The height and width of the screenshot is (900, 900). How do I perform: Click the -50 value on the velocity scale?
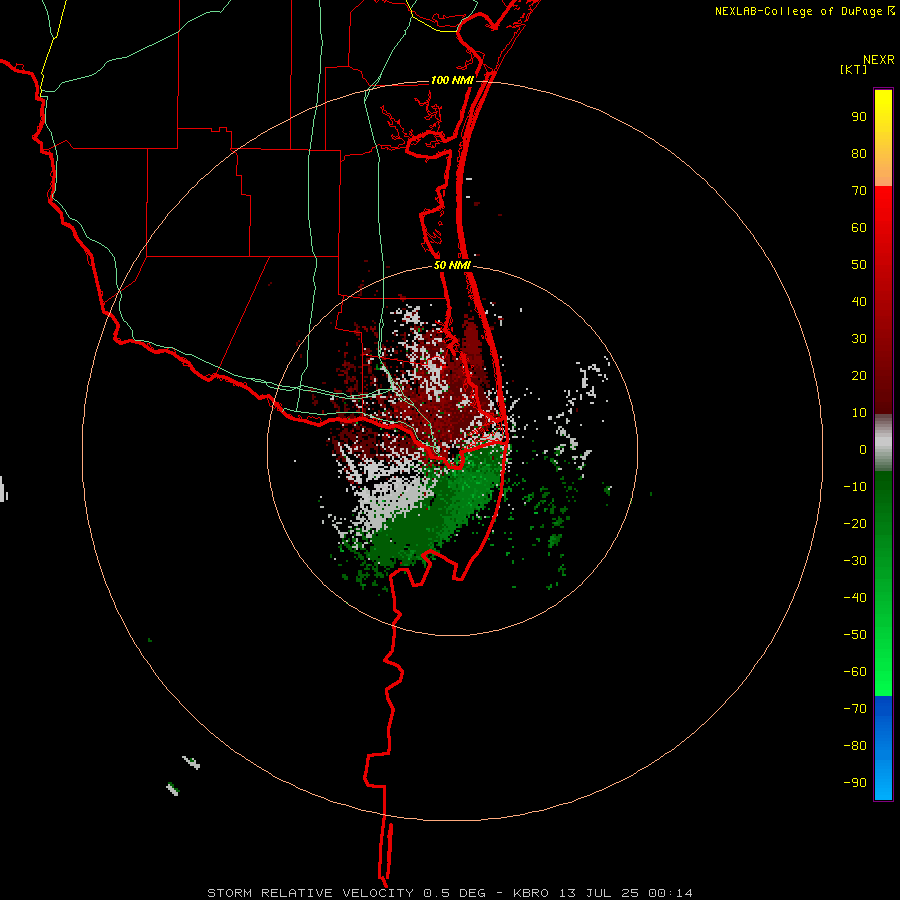pos(855,635)
